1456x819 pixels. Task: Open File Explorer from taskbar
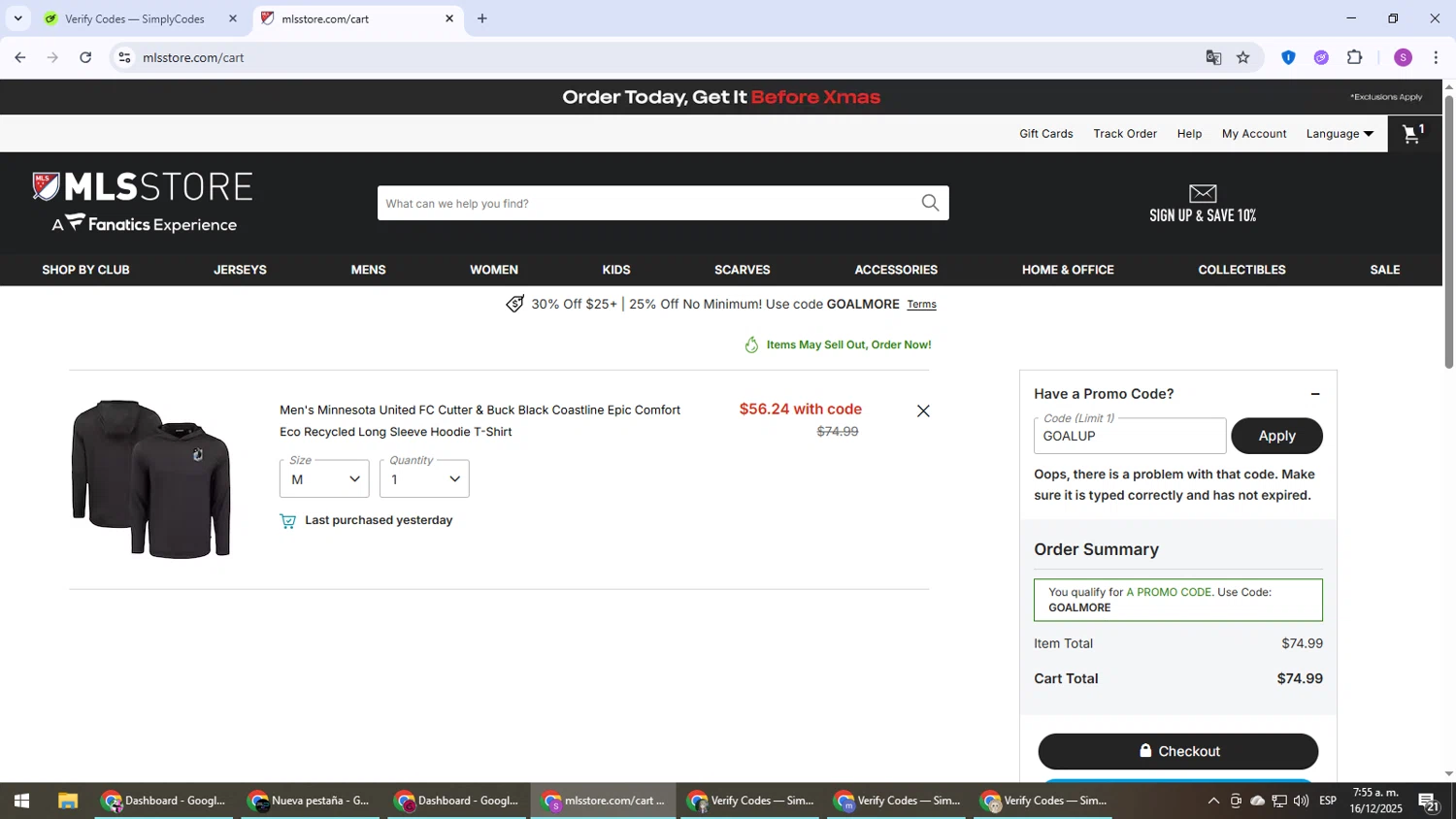point(67,801)
